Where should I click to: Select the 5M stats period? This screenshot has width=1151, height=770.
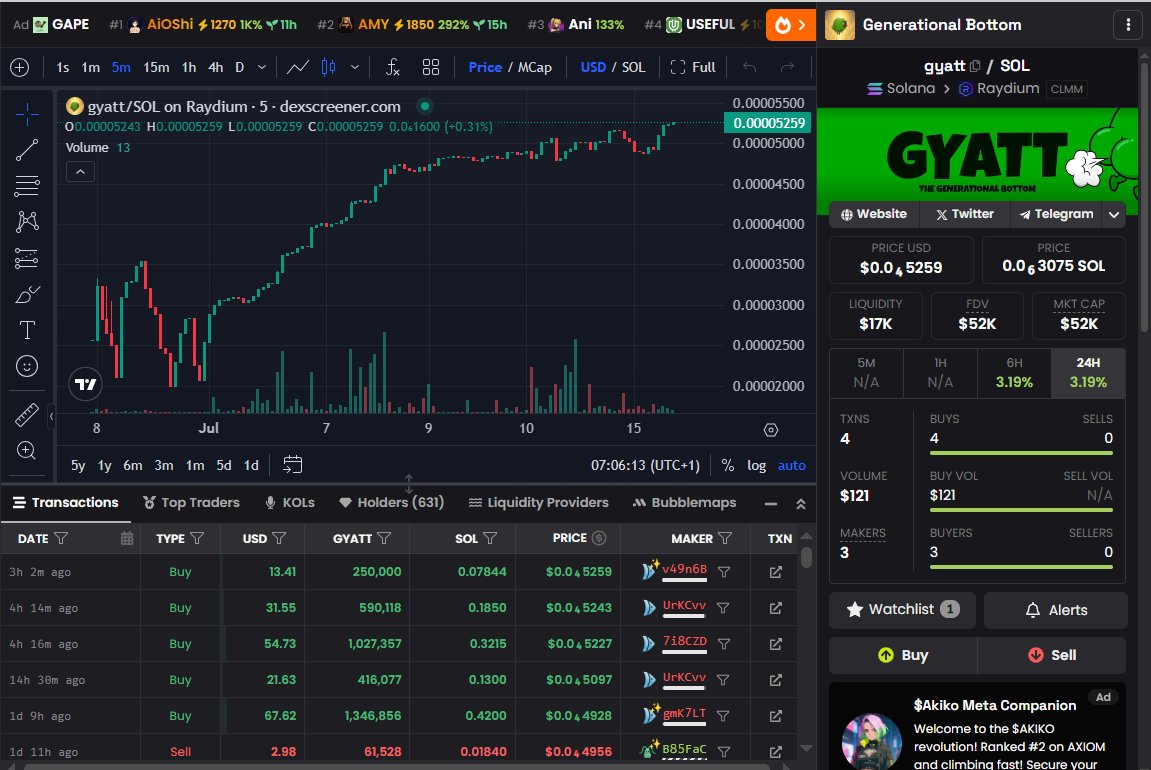[x=866, y=373]
